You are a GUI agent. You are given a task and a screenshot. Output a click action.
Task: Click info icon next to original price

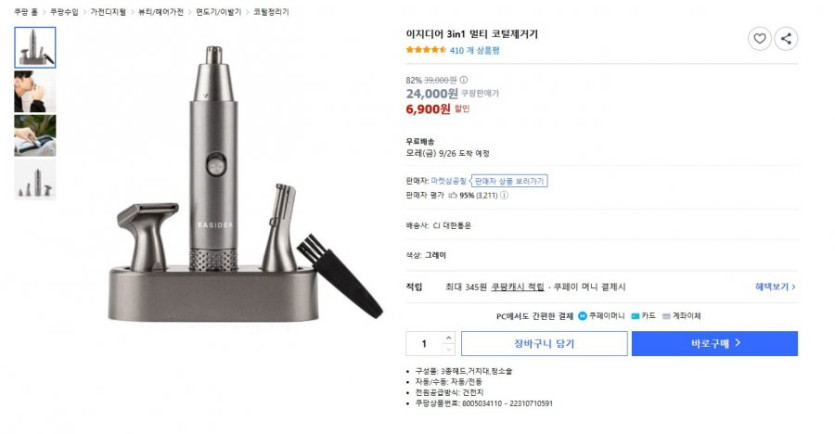(464, 80)
